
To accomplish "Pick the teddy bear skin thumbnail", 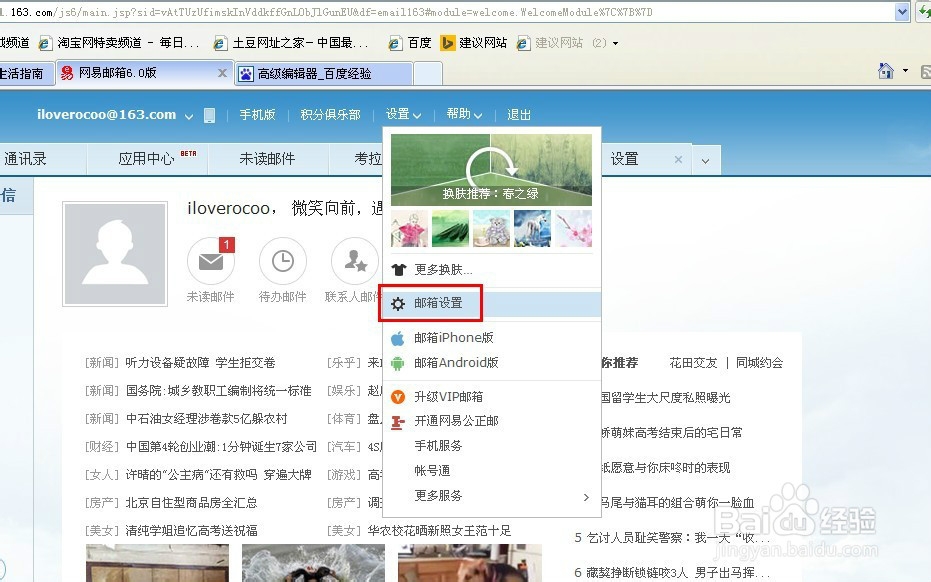I will point(491,229).
